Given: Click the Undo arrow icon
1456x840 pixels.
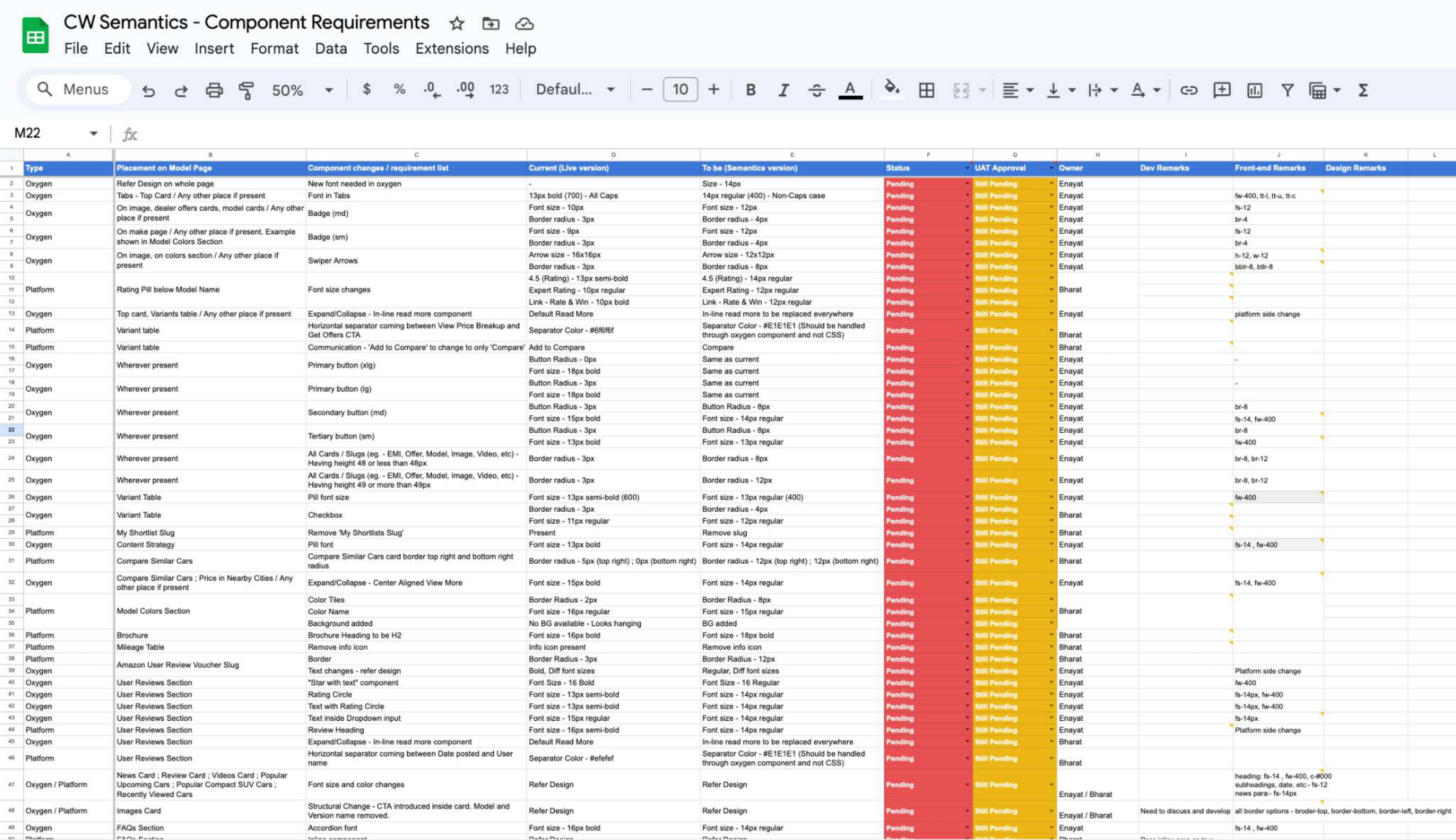Looking at the screenshot, I should click(x=148, y=90).
